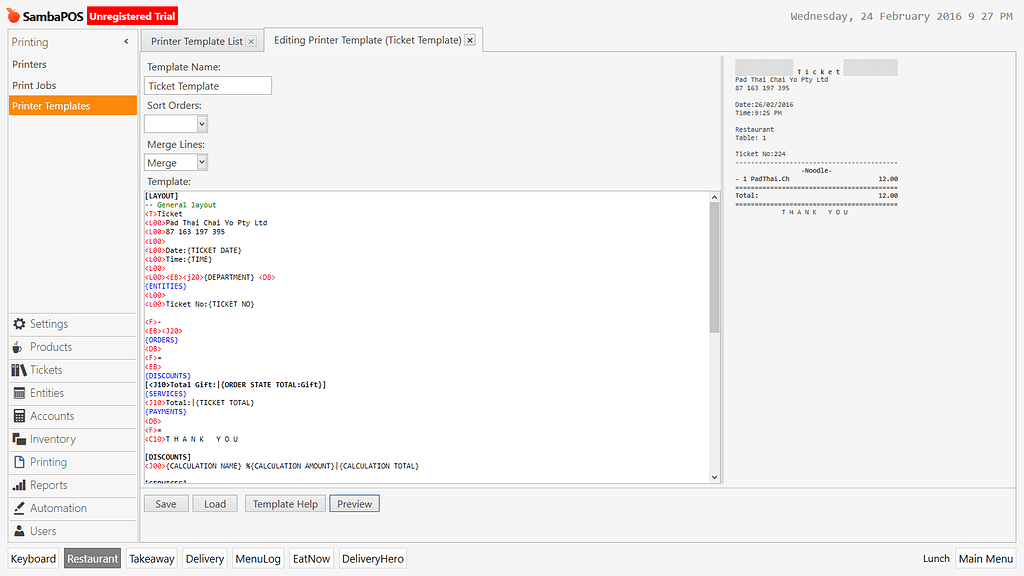Click the Reports bar chart icon
Image resolution: width=1024 pixels, height=576 pixels.
click(20, 485)
